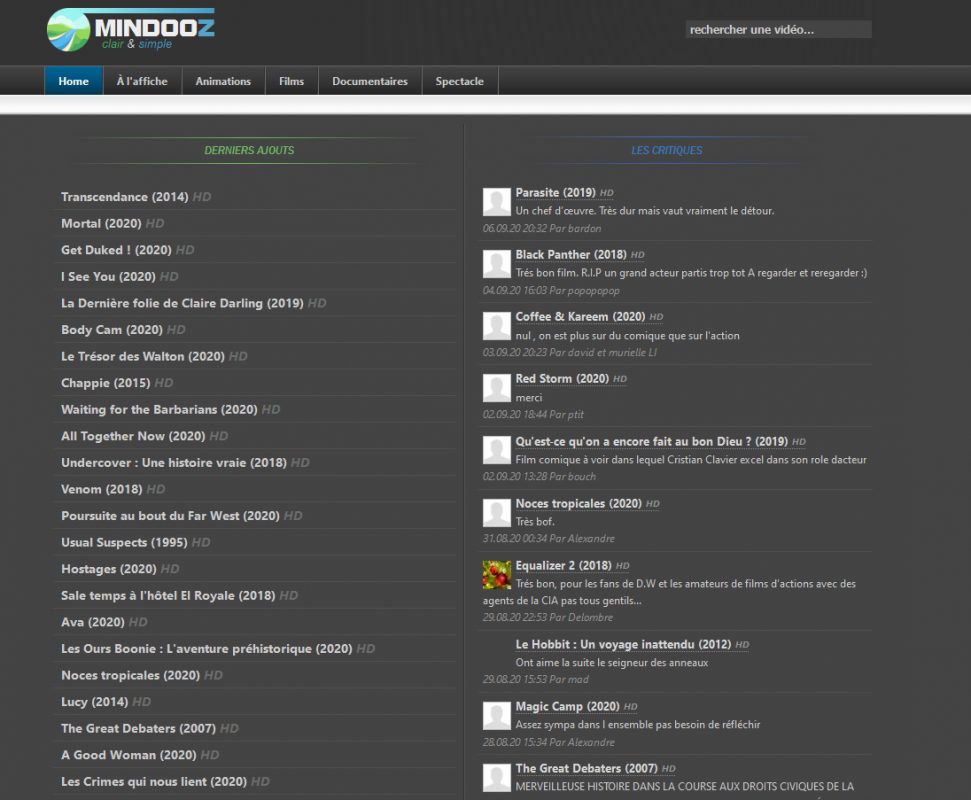Click the video search field

coord(778,29)
